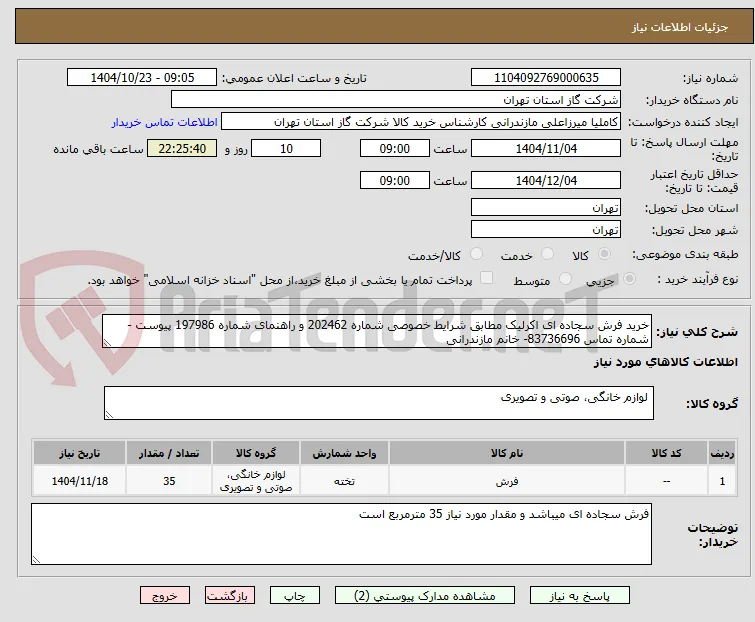Click the چاپ print button
The image size is (755, 622).
click(x=295, y=596)
